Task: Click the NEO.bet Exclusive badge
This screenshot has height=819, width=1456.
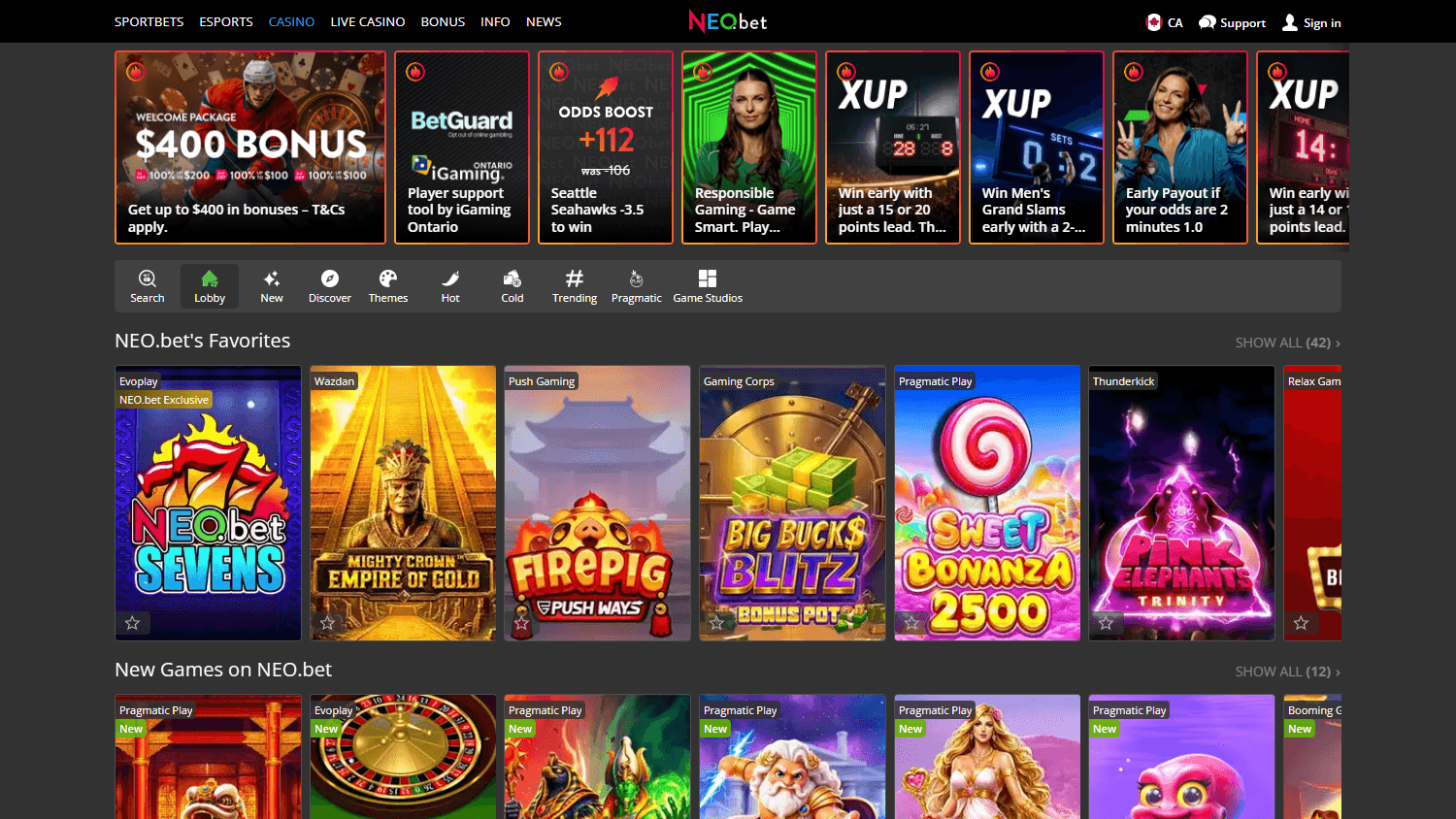Action: 164,400
